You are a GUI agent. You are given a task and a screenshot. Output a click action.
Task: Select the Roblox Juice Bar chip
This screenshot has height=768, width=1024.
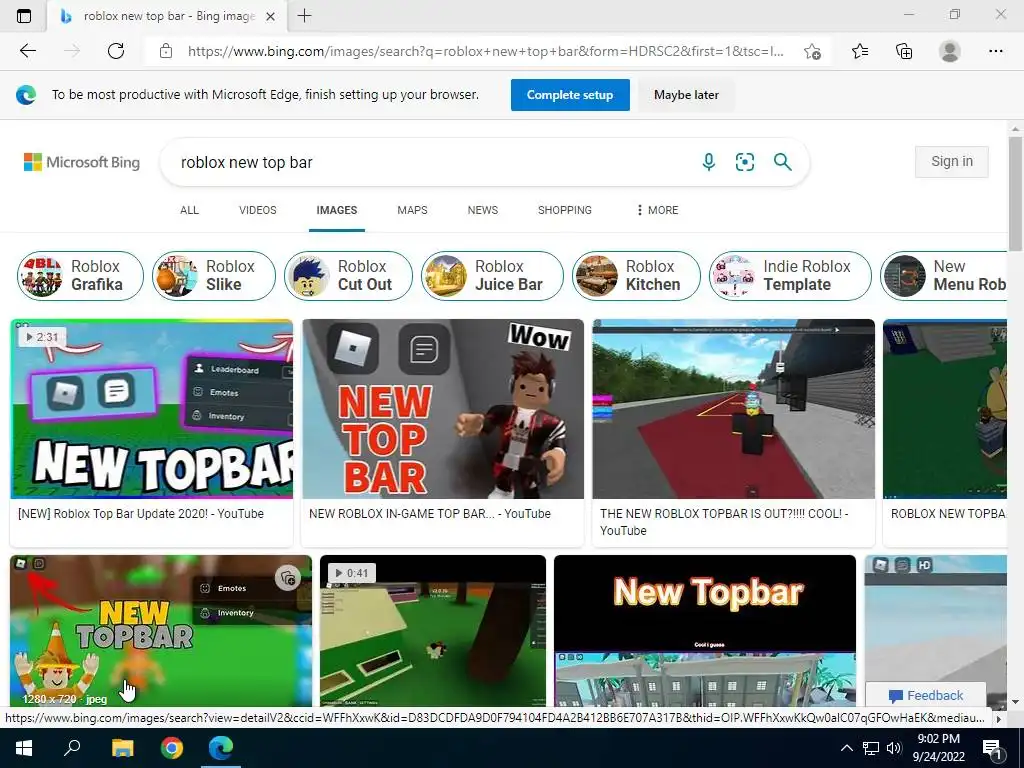492,276
